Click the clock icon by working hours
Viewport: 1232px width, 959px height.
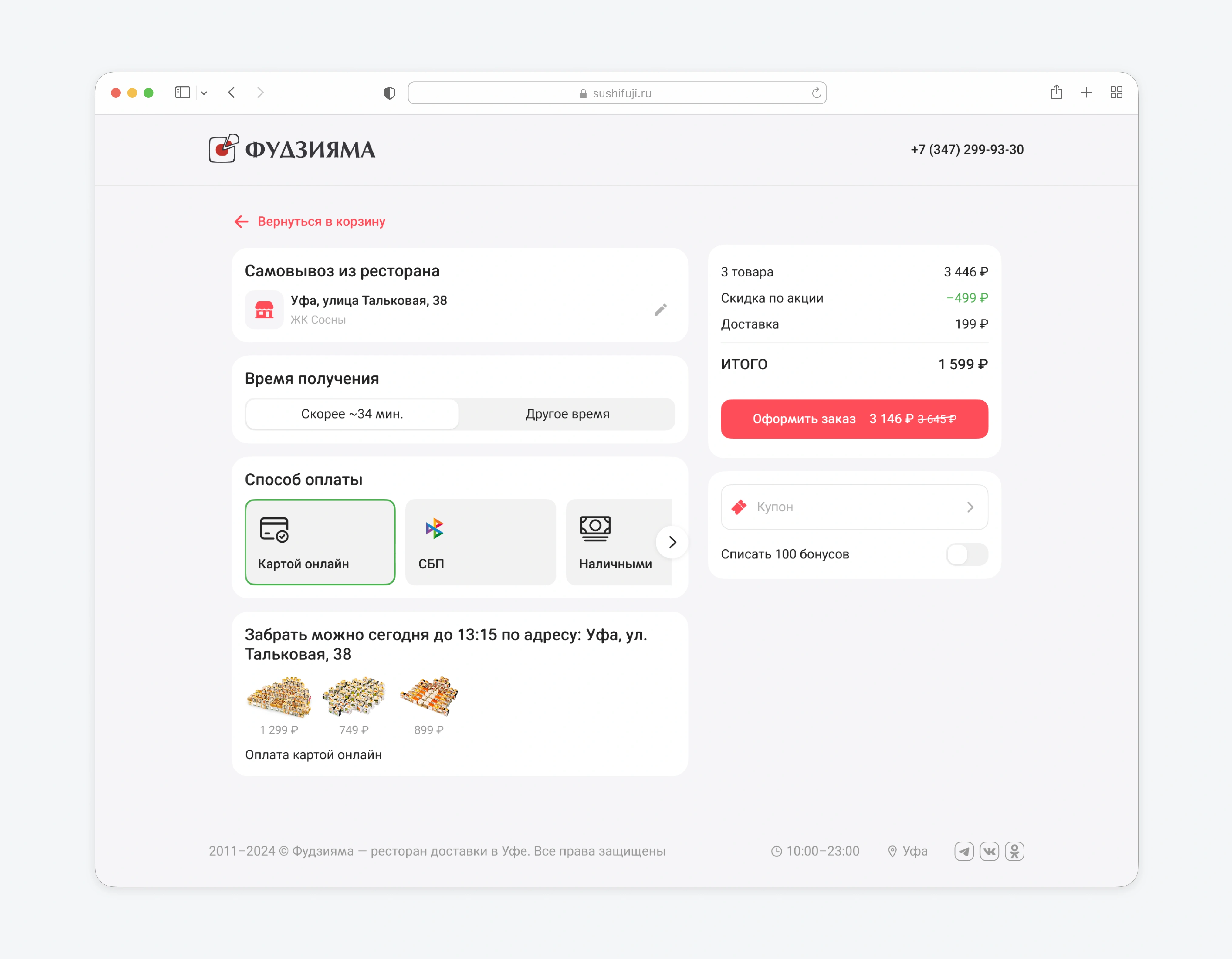point(777,851)
